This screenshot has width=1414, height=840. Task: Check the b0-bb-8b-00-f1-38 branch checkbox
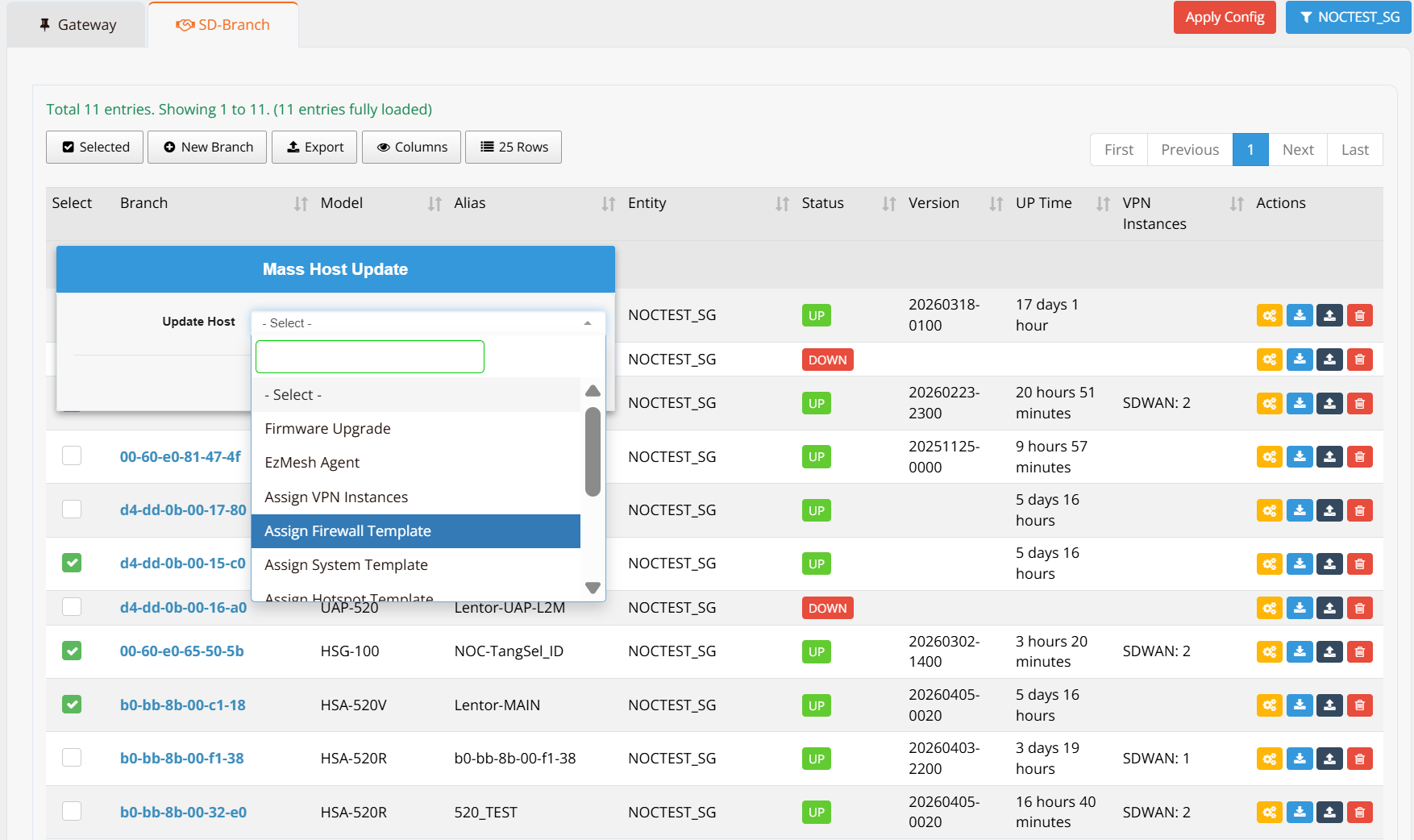(x=72, y=758)
